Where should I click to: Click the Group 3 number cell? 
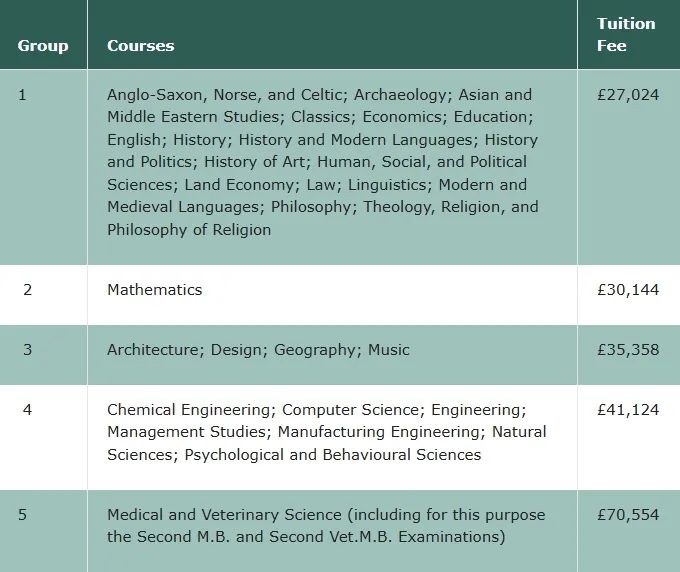[x=43, y=355]
